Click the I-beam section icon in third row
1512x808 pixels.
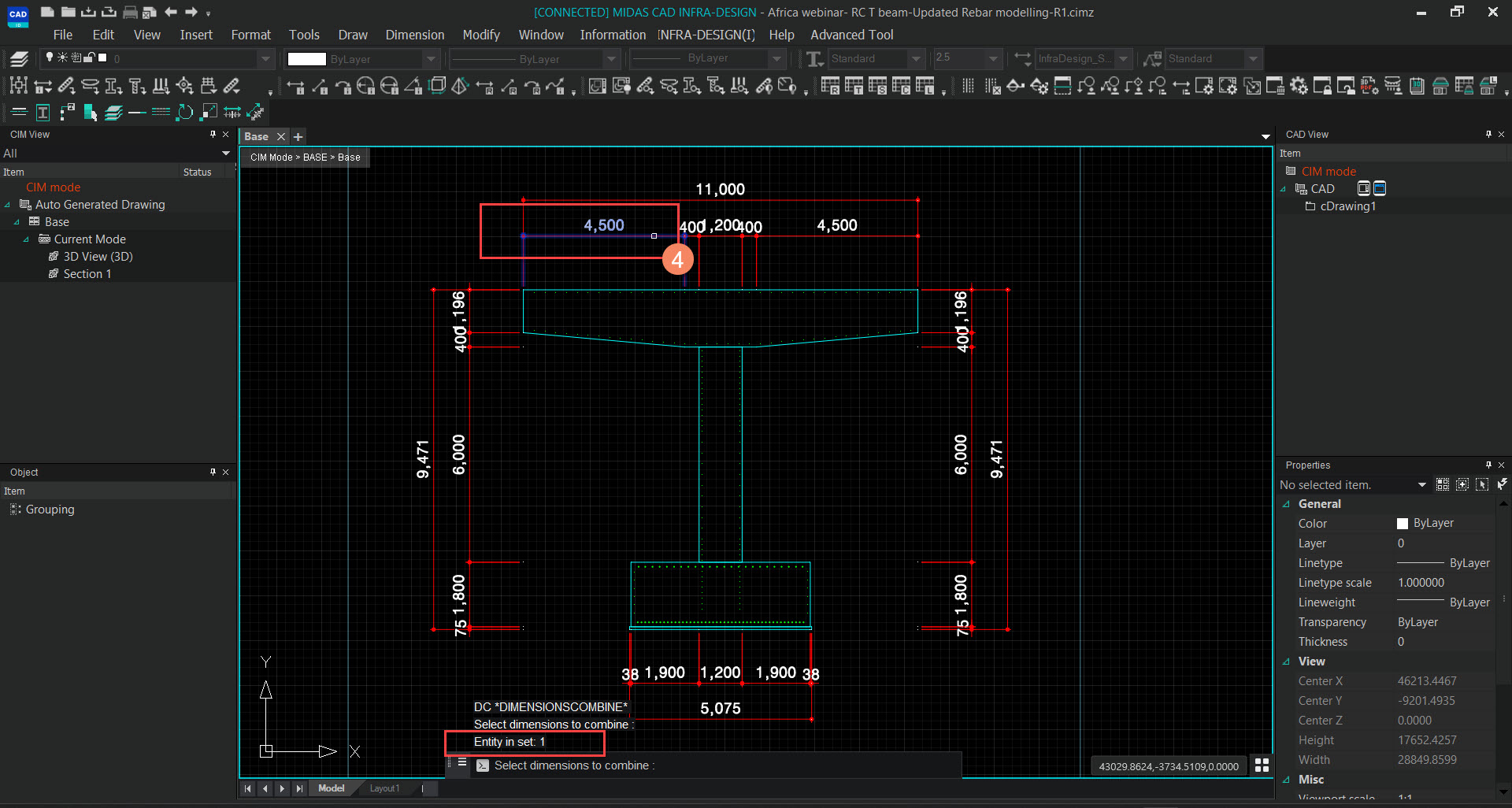[43, 113]
